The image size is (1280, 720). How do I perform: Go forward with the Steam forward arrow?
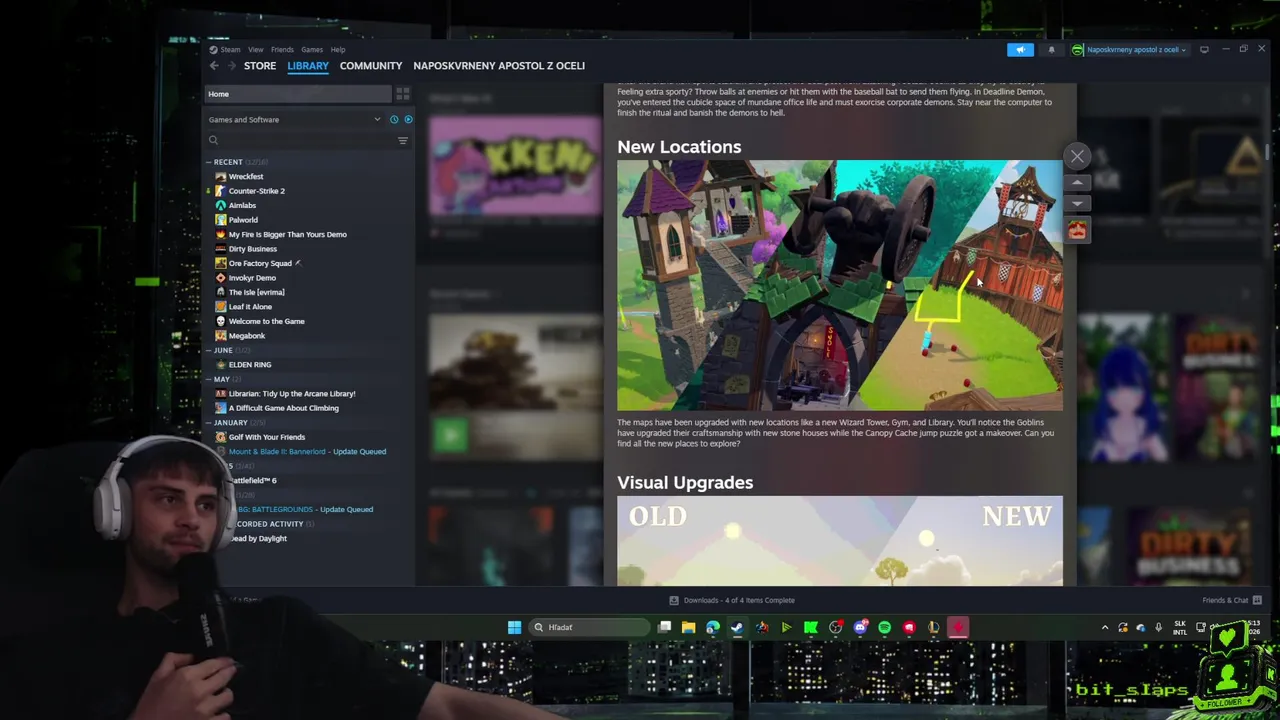click(232, 66)
